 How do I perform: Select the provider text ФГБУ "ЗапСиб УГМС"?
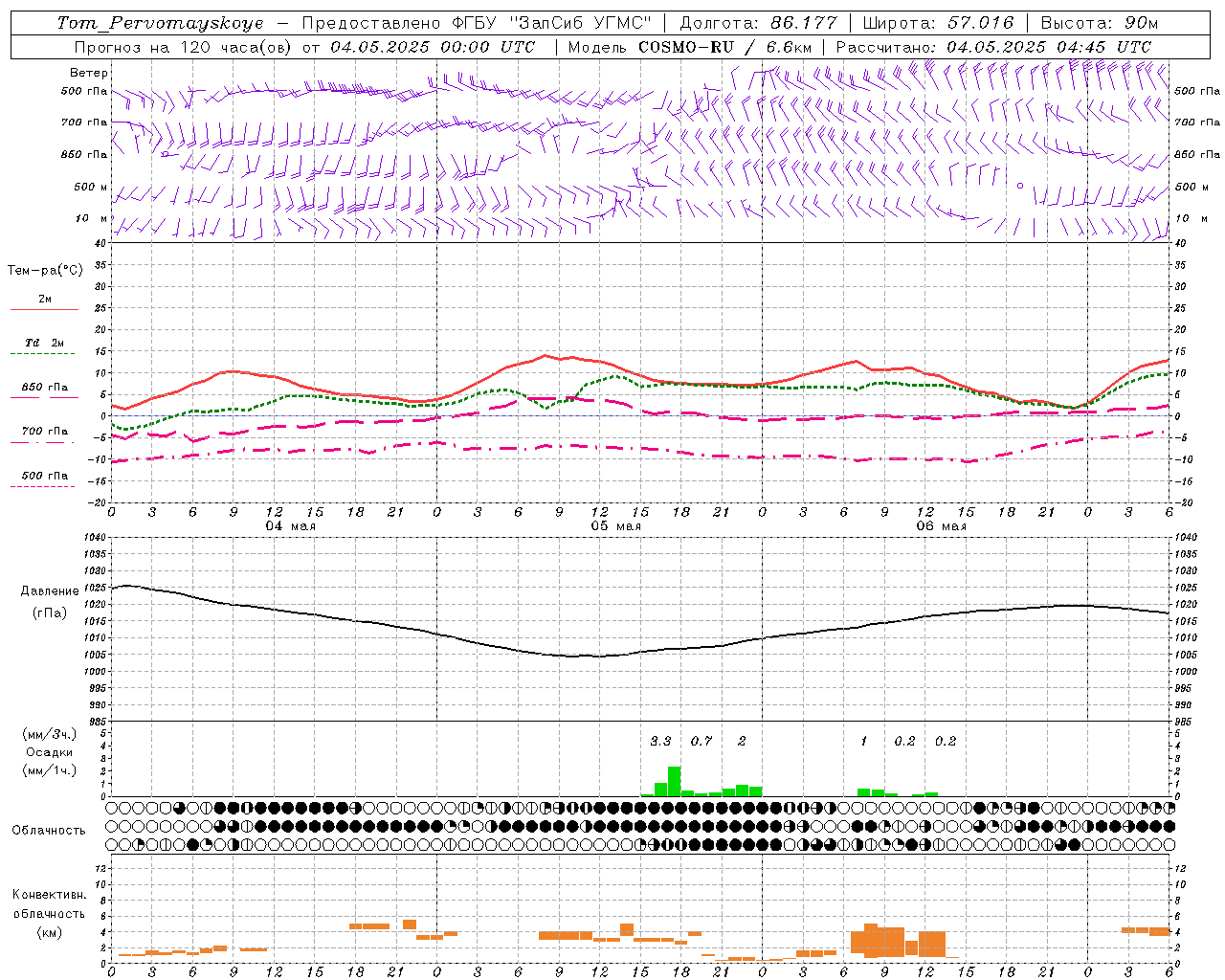pyautogui.click(x=551, y=23)
